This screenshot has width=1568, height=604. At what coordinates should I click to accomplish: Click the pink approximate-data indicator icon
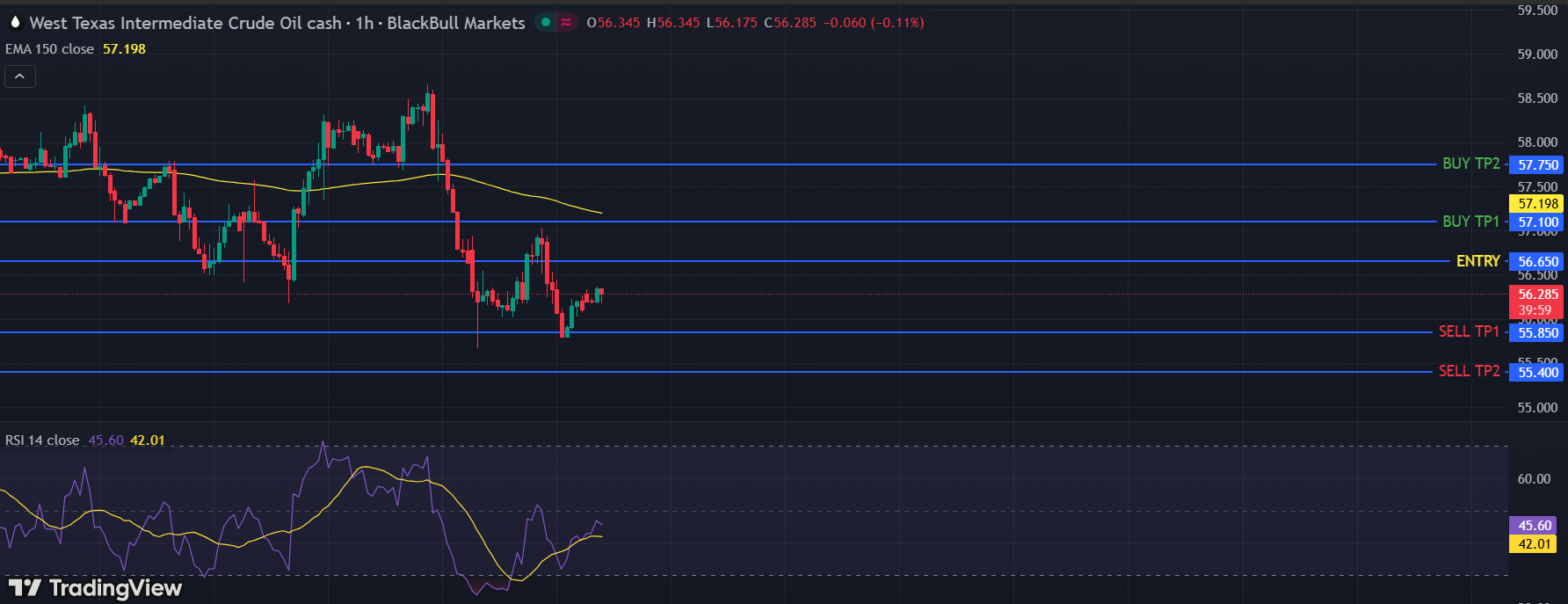pyautogui.click(x=567, y=22)
